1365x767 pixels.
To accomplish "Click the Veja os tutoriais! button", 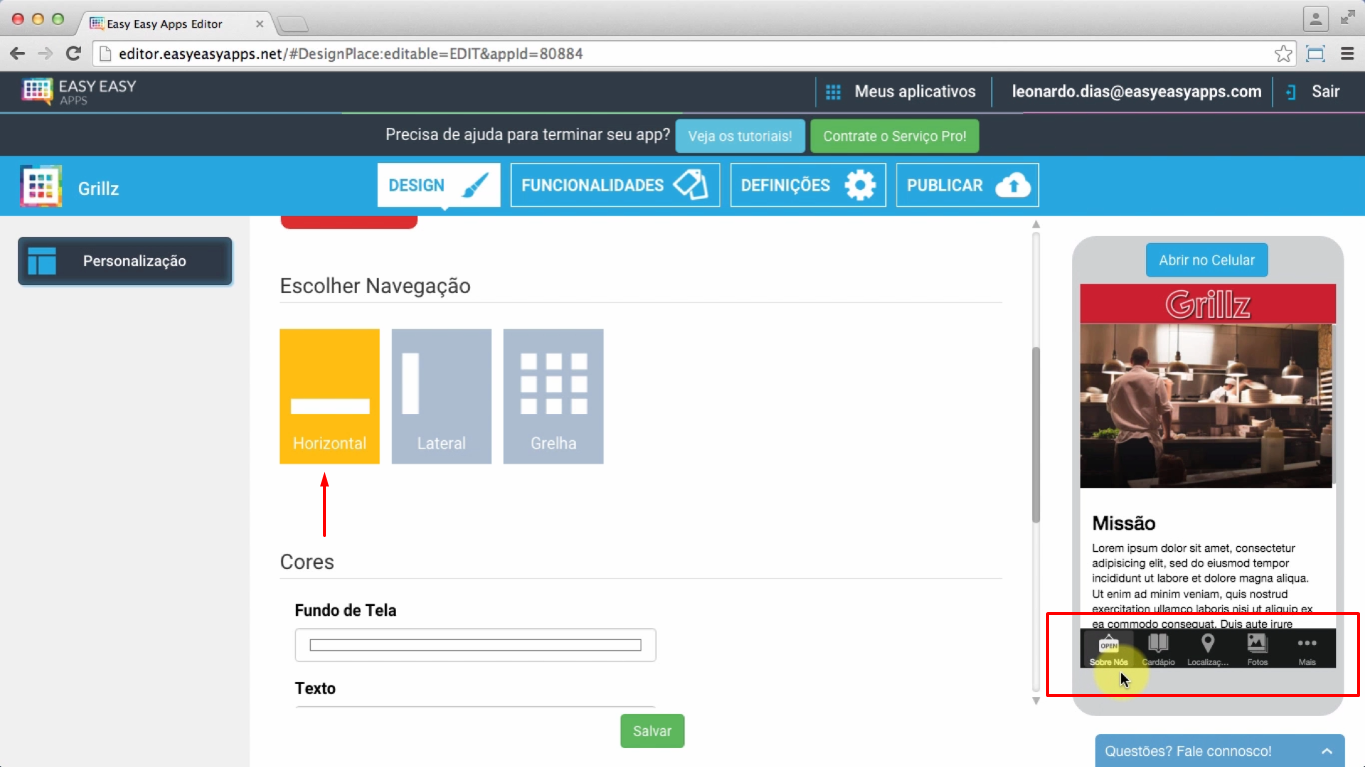I will 740,136.
